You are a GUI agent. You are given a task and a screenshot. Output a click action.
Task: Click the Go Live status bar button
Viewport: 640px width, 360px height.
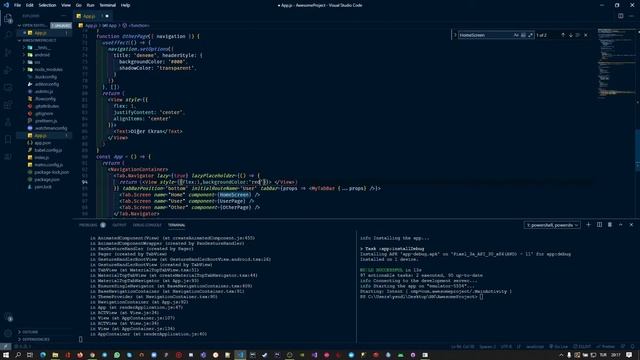click(x=559, y=347)
